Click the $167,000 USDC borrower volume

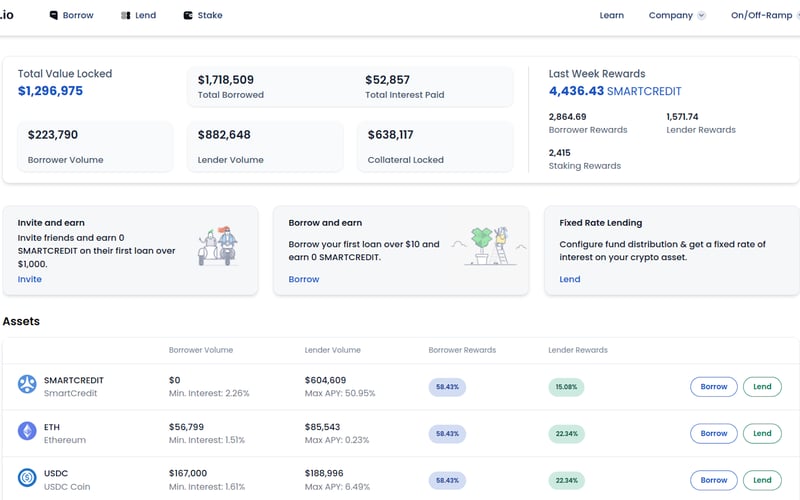coord(188,473)
